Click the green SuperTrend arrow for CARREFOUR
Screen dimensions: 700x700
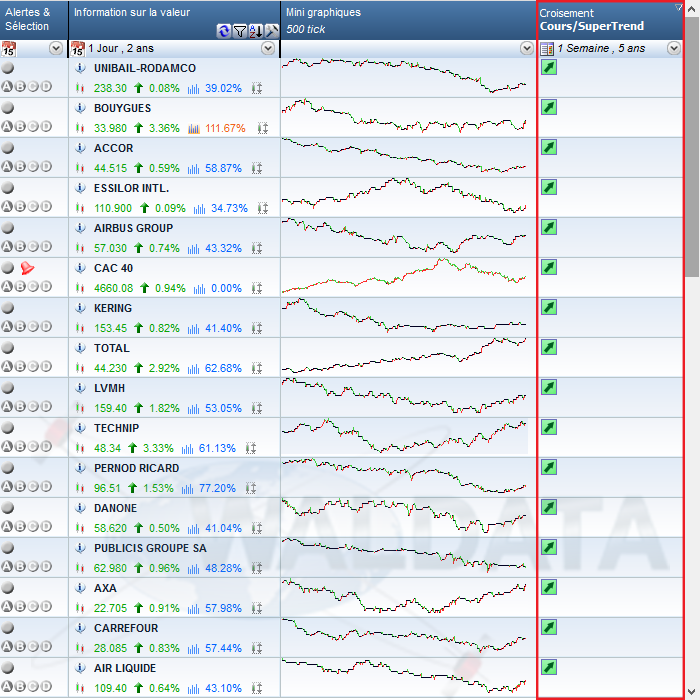coord(549,627)
